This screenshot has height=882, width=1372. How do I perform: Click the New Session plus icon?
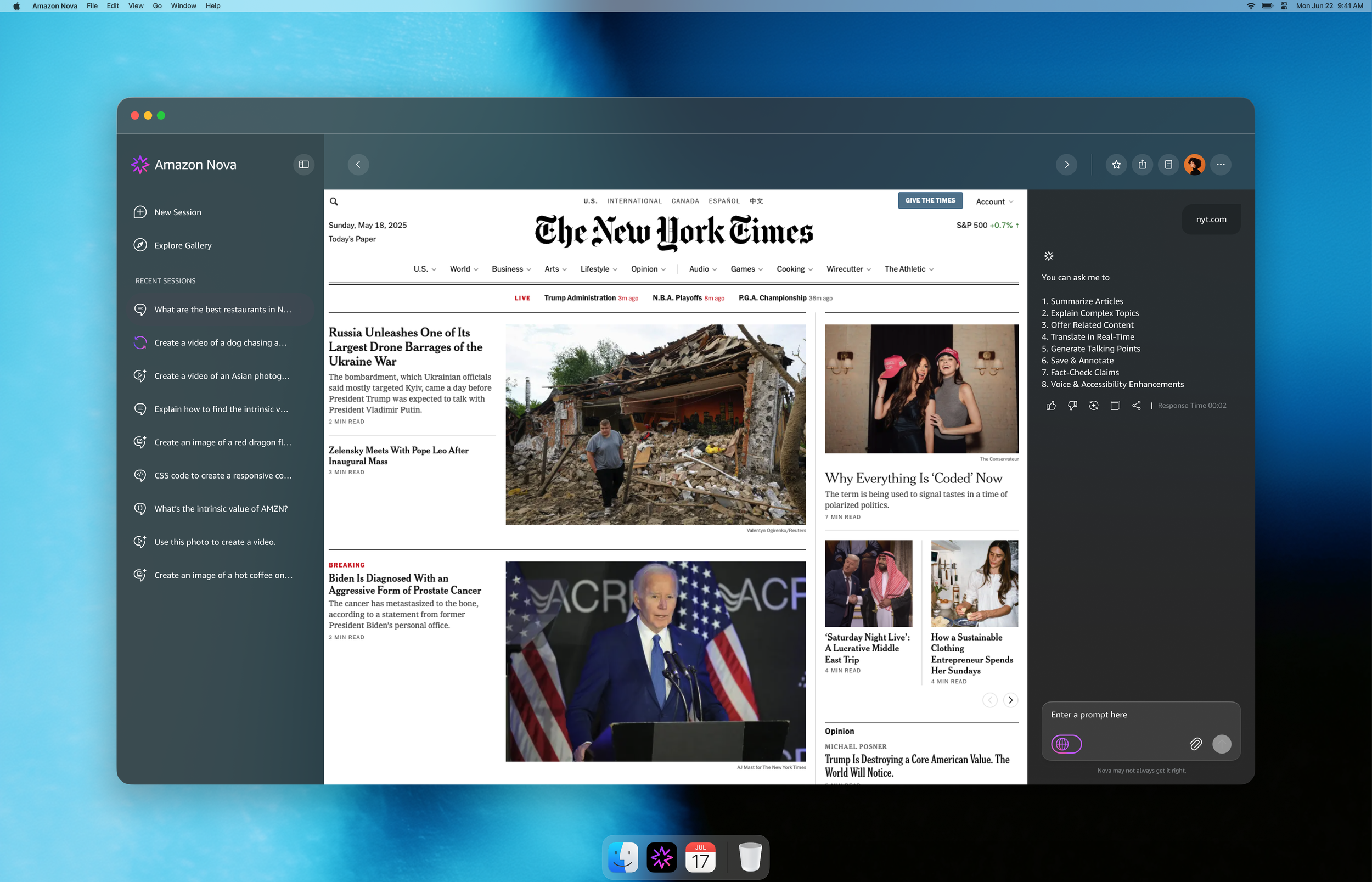pyautogui.click(x=140, y=212)
